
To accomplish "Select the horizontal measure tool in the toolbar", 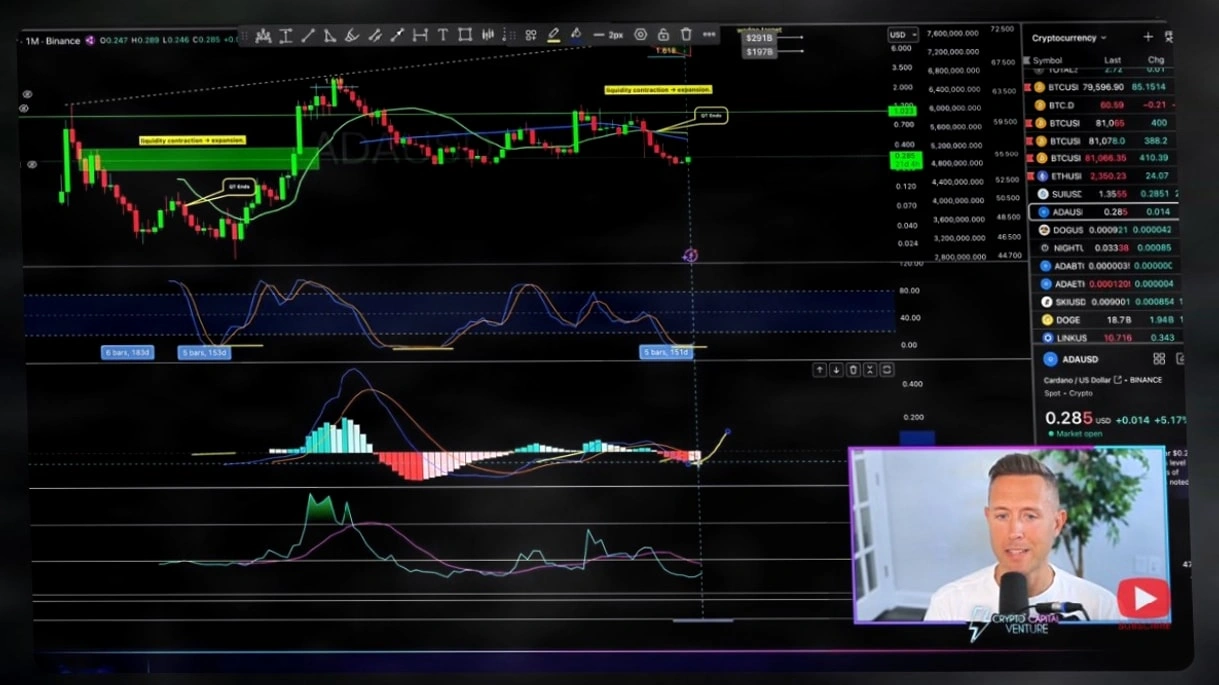I will point(419,35).
